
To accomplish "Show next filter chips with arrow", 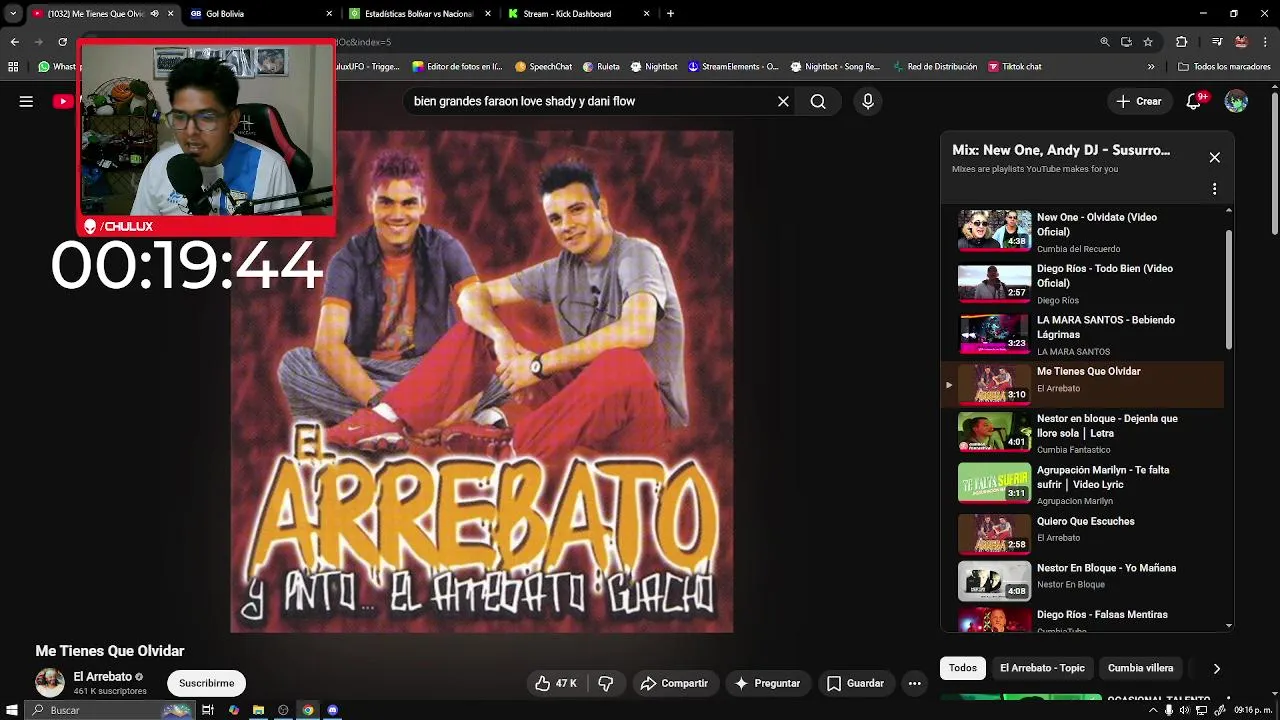I will point(1216,668).
